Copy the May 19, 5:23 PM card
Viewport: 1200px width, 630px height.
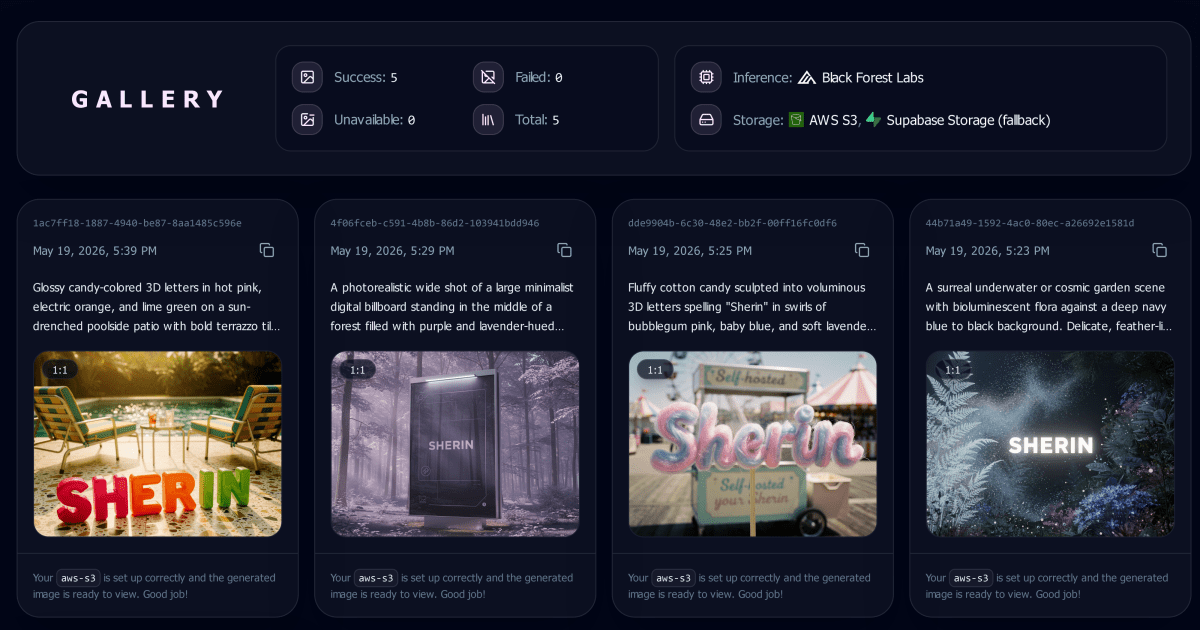(1159, 250)
